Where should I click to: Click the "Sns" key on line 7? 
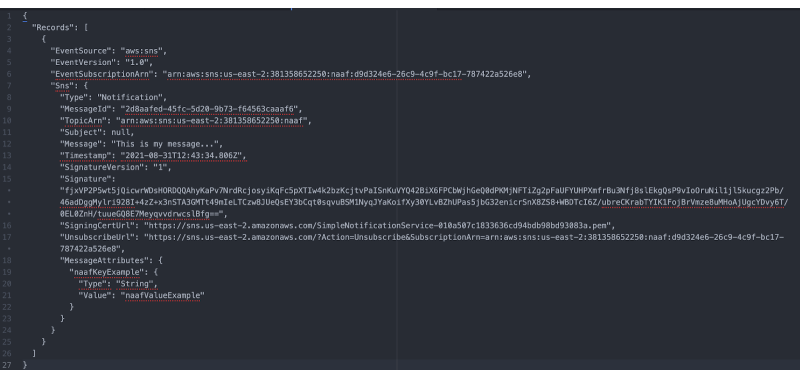62,86
